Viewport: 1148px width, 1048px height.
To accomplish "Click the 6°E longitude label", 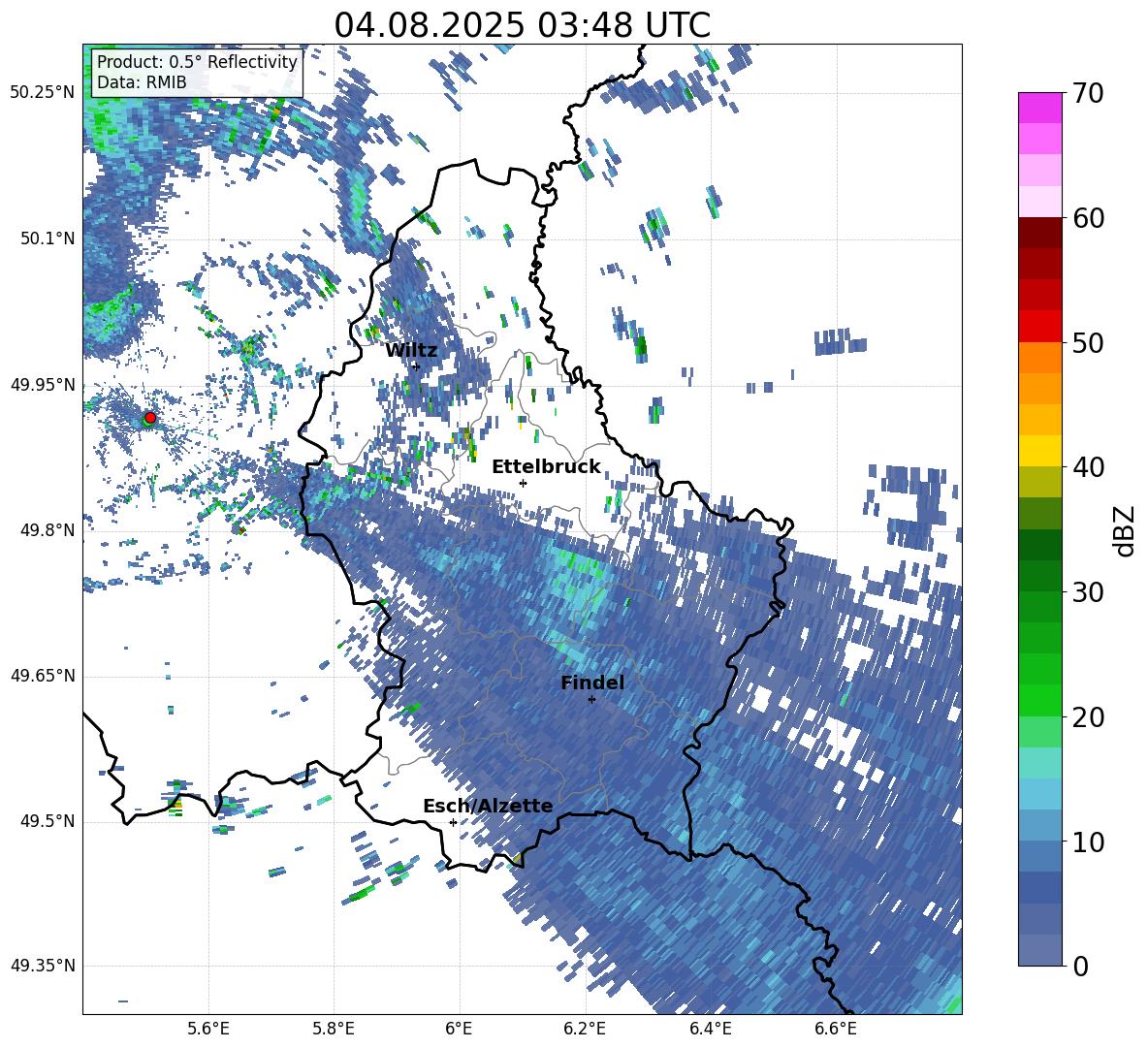I will point(459,1029).
